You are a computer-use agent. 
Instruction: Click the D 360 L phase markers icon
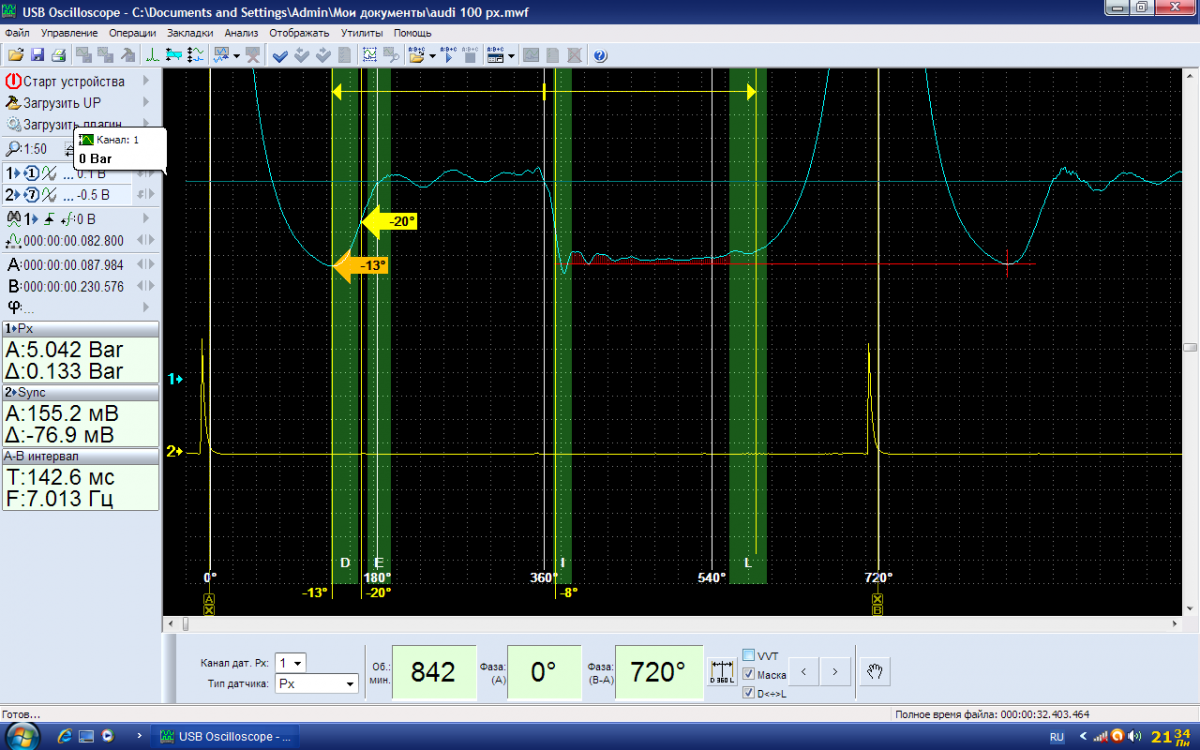(722, 670)
